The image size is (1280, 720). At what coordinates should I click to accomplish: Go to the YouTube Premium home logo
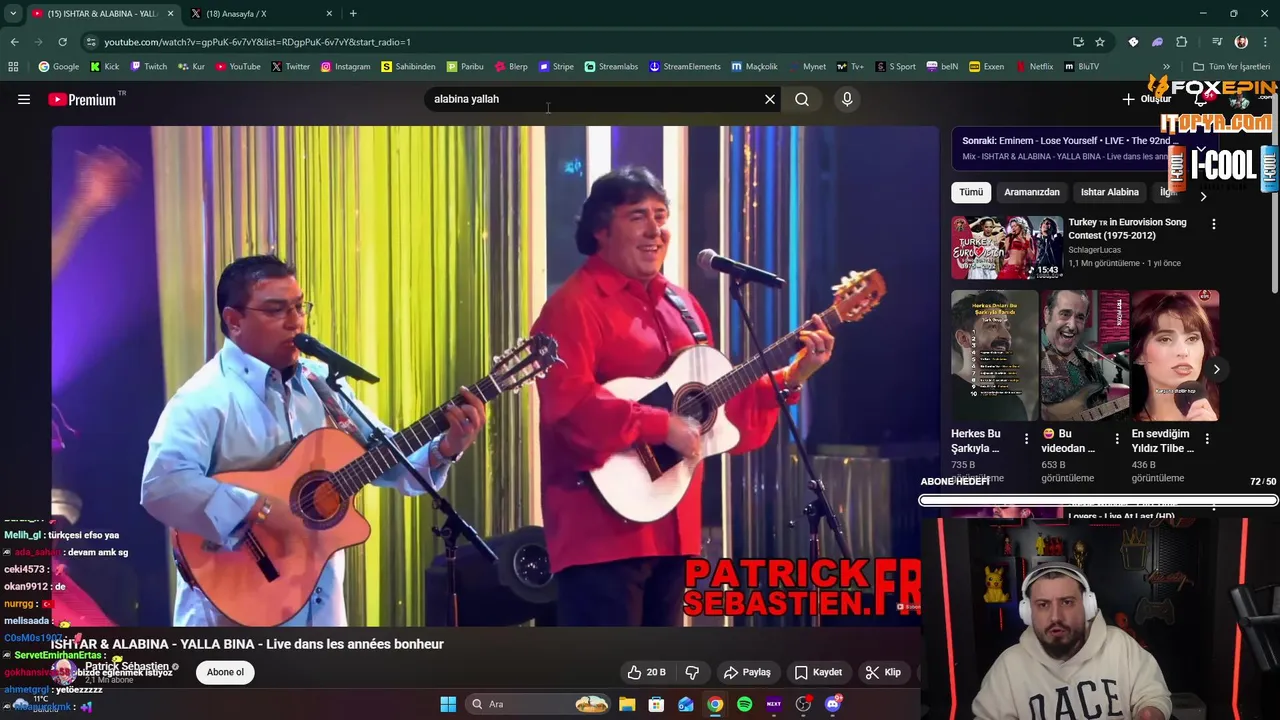(82, 99)
